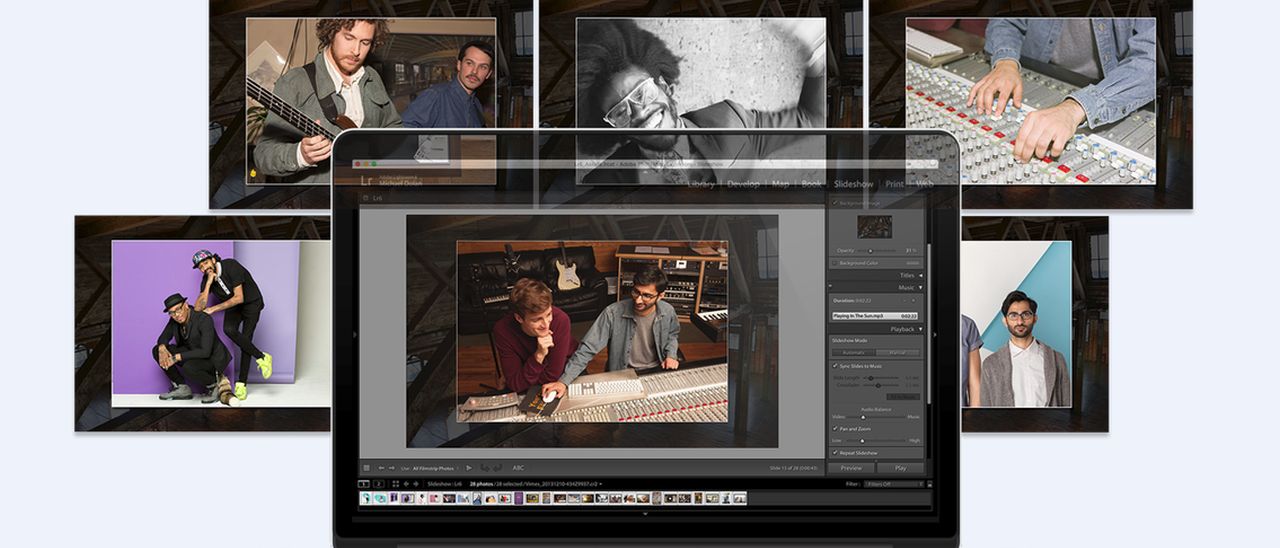The image size is (1280, 548).
Task: Go to next slide arrow
Action: click(x=392, y=468)
